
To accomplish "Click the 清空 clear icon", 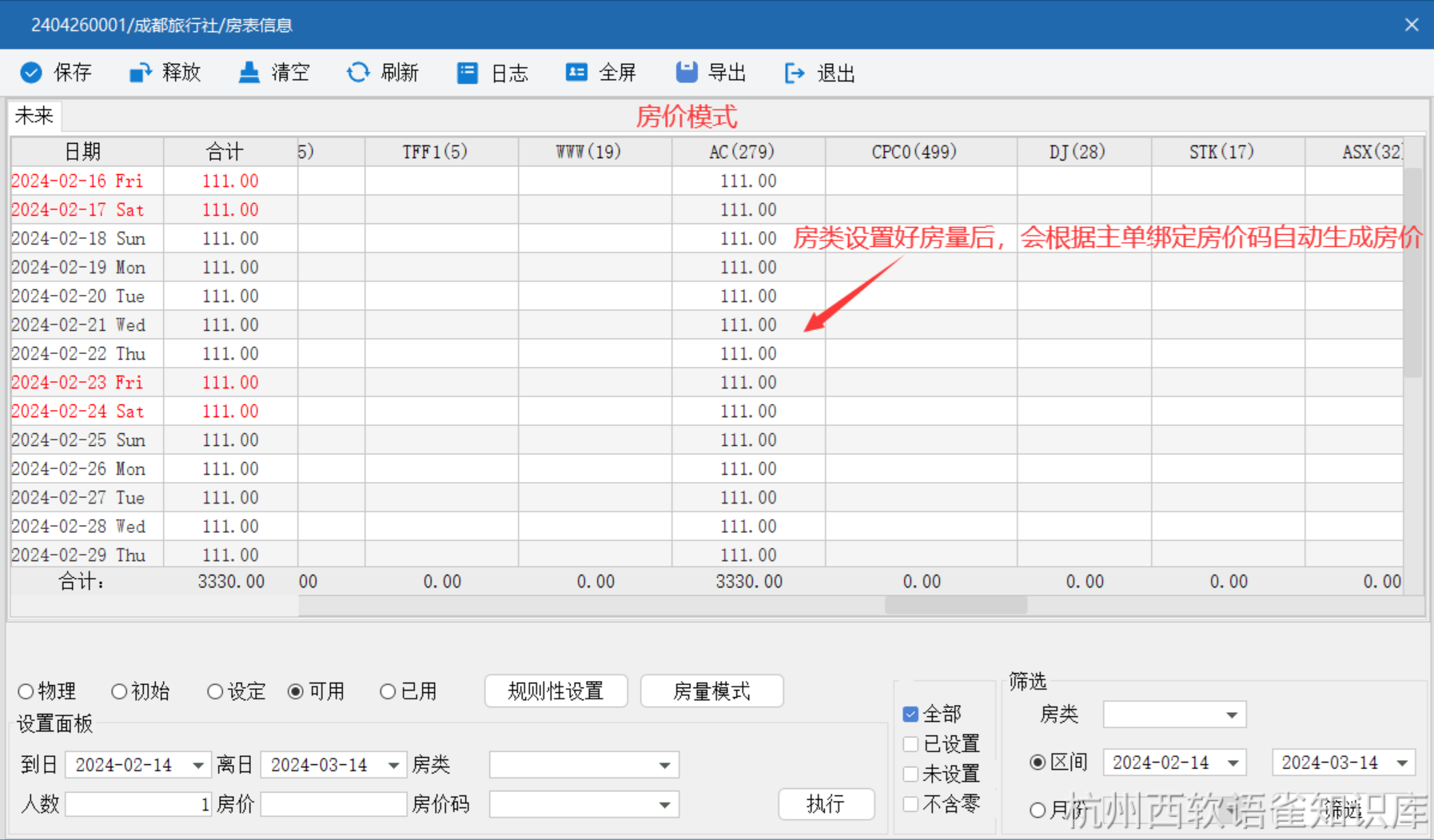I will [x=249, y=73].
